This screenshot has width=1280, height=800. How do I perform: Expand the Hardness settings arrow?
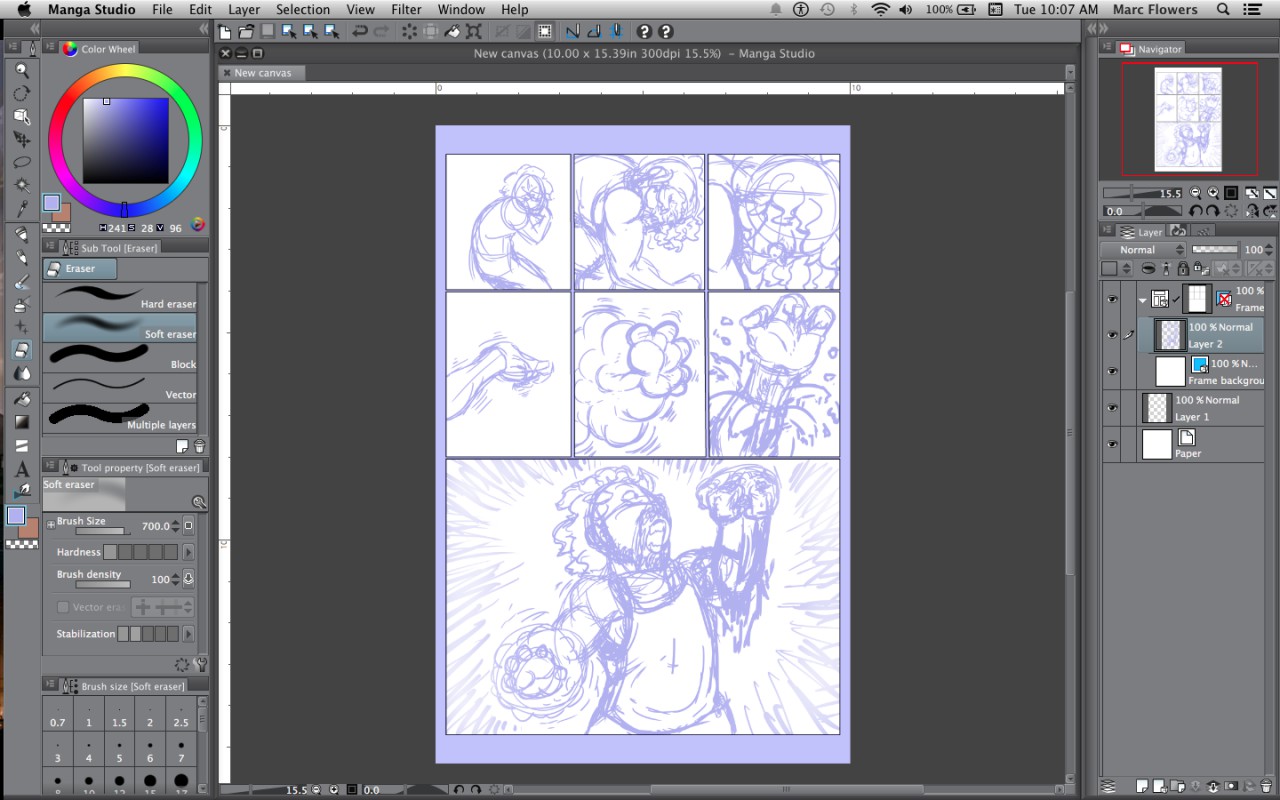[188, 552]
